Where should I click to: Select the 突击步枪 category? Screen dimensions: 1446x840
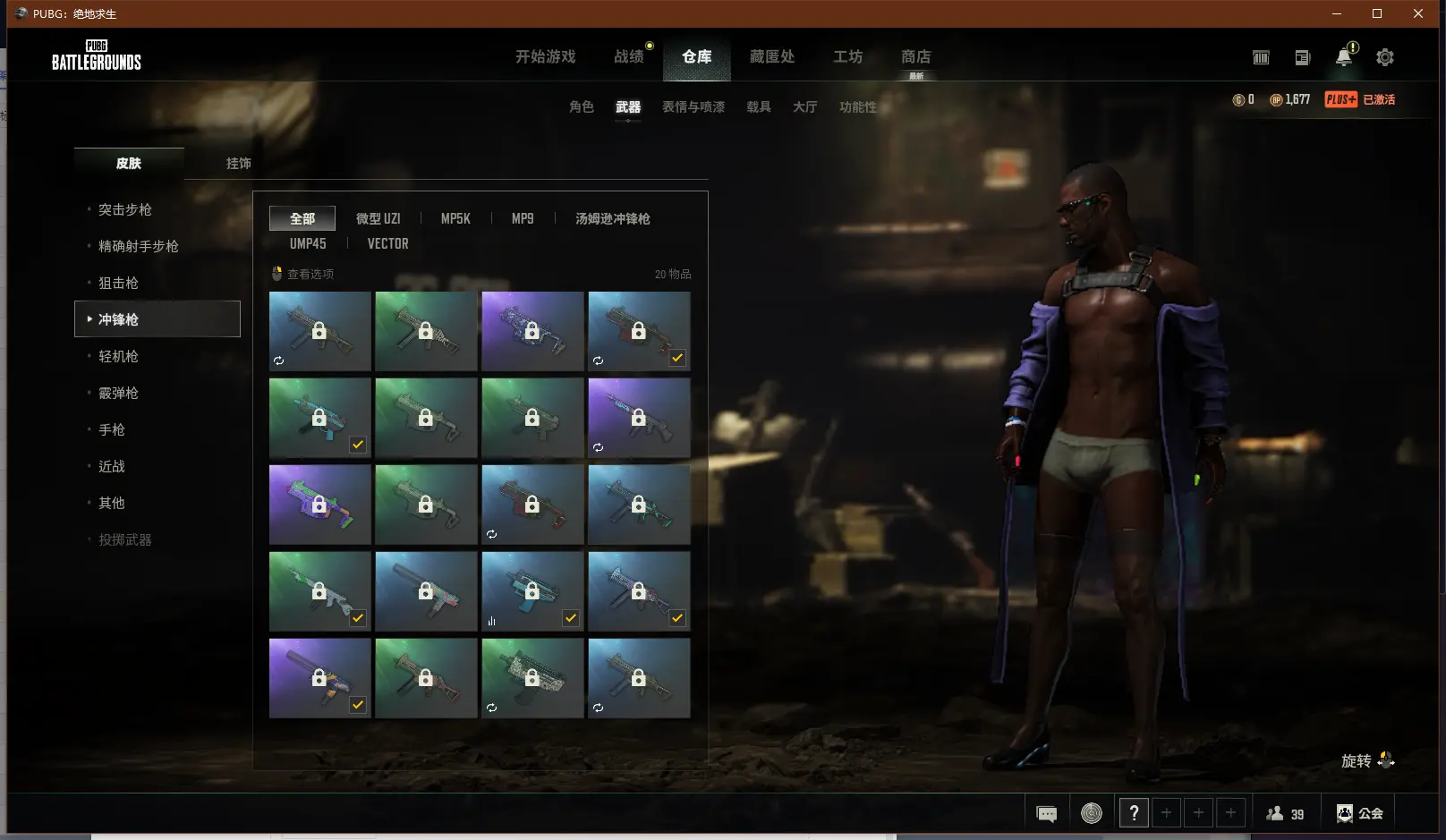[x=125, y=209]
